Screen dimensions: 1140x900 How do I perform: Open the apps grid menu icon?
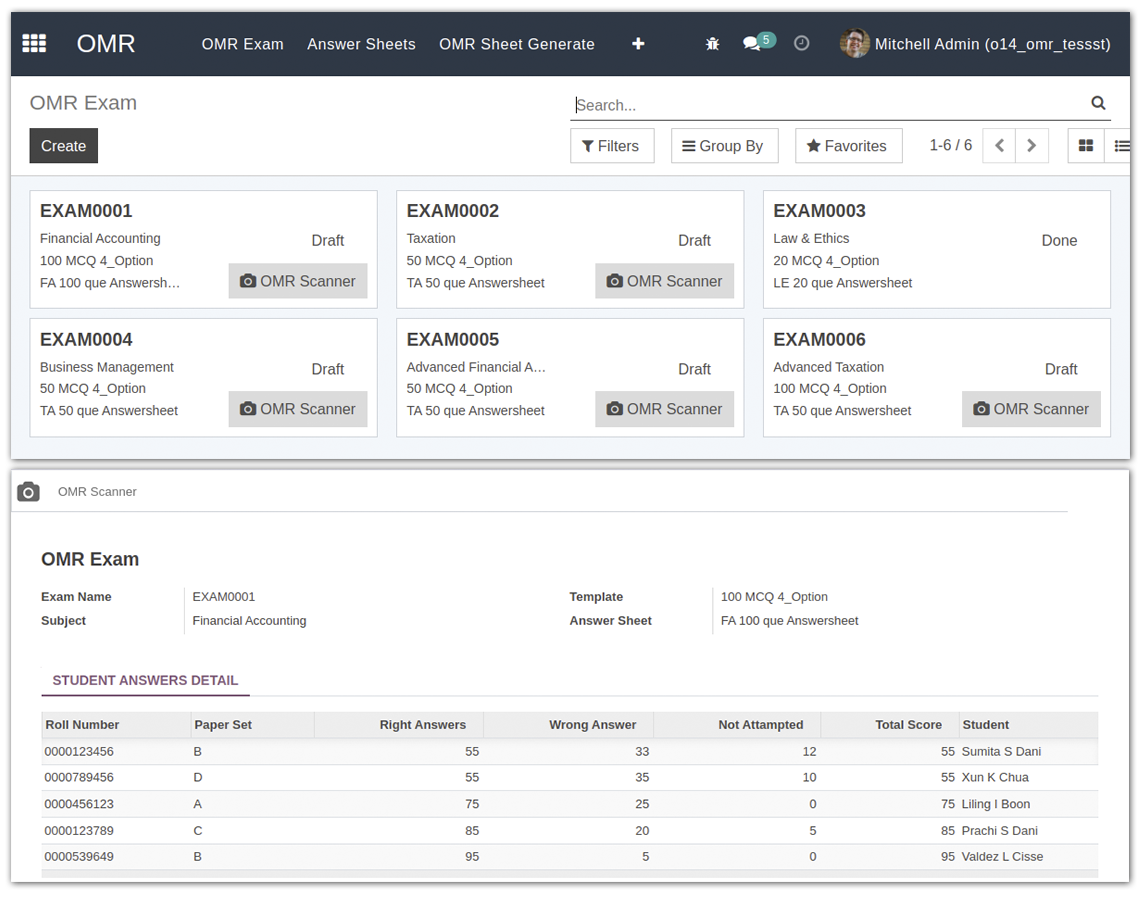click(34, 44)
